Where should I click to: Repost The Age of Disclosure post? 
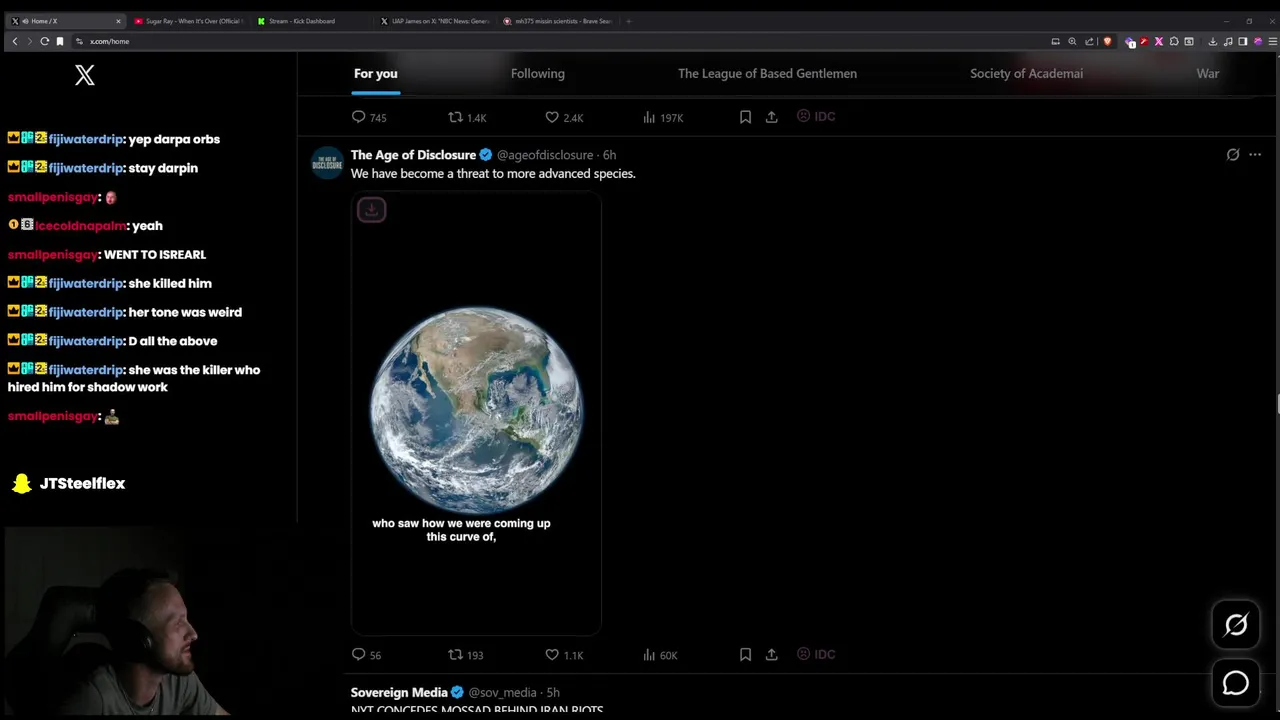[465, 655]
